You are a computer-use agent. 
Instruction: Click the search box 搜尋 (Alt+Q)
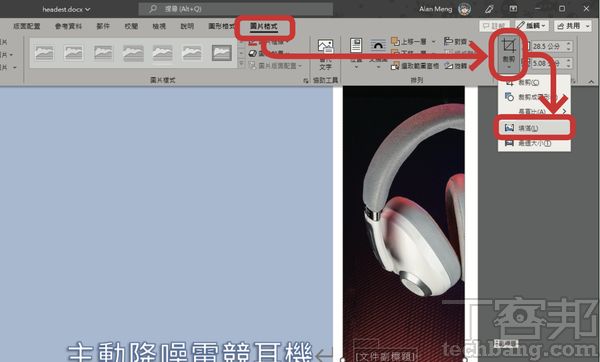click(x=235, y=9)
